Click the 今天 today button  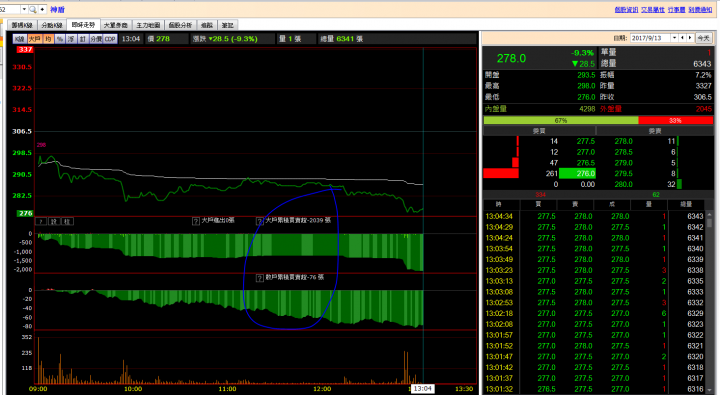(703, 38)
